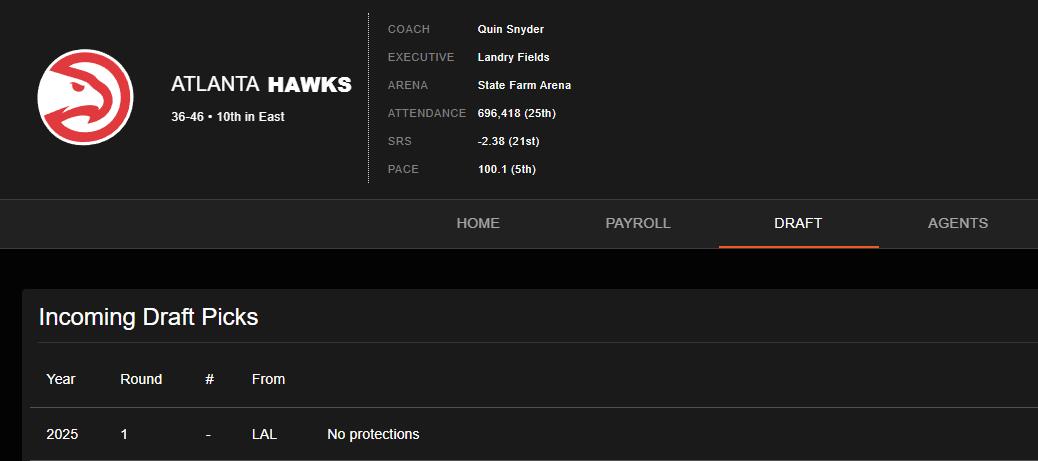Image resolution: width=1038 pixels, height=461 pixels.
Task: Click the Atlanta Hawks logo
Action: (x=85, y=97)
